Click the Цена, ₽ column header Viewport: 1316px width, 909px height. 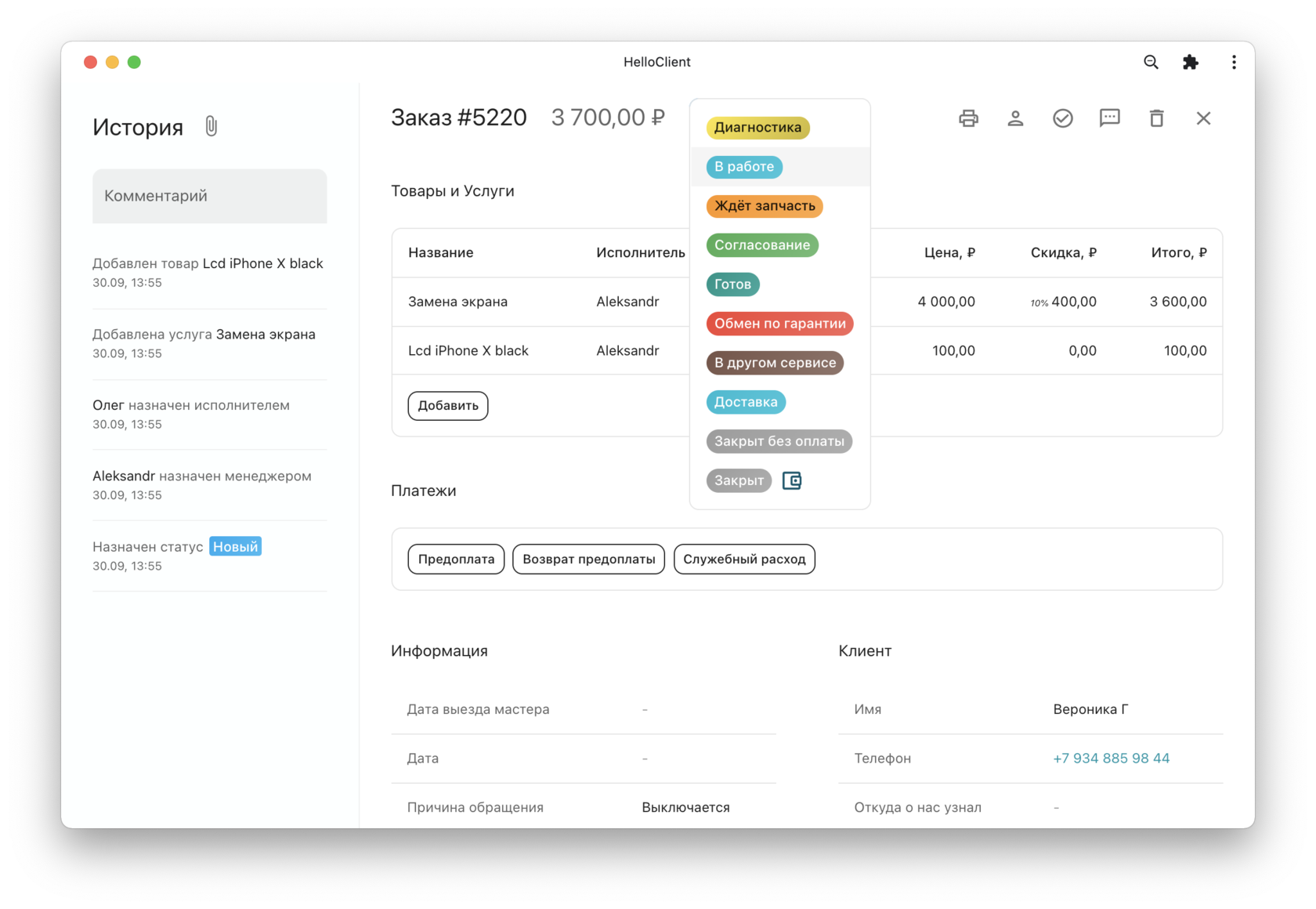(x=949, y=252)
